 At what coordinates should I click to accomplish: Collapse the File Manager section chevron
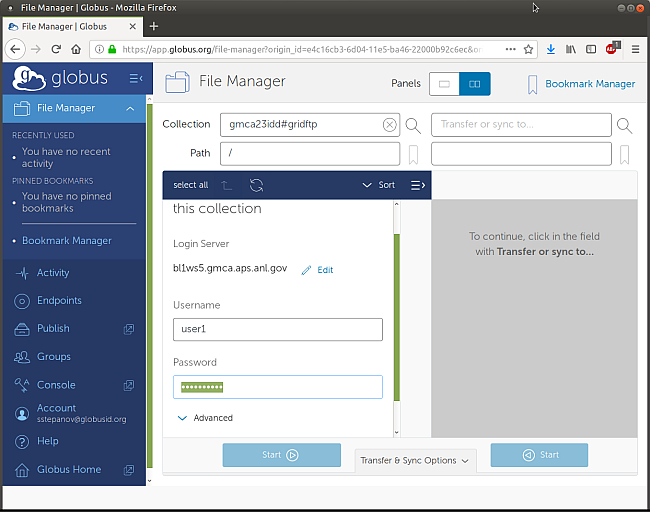(x=130, y=109)
